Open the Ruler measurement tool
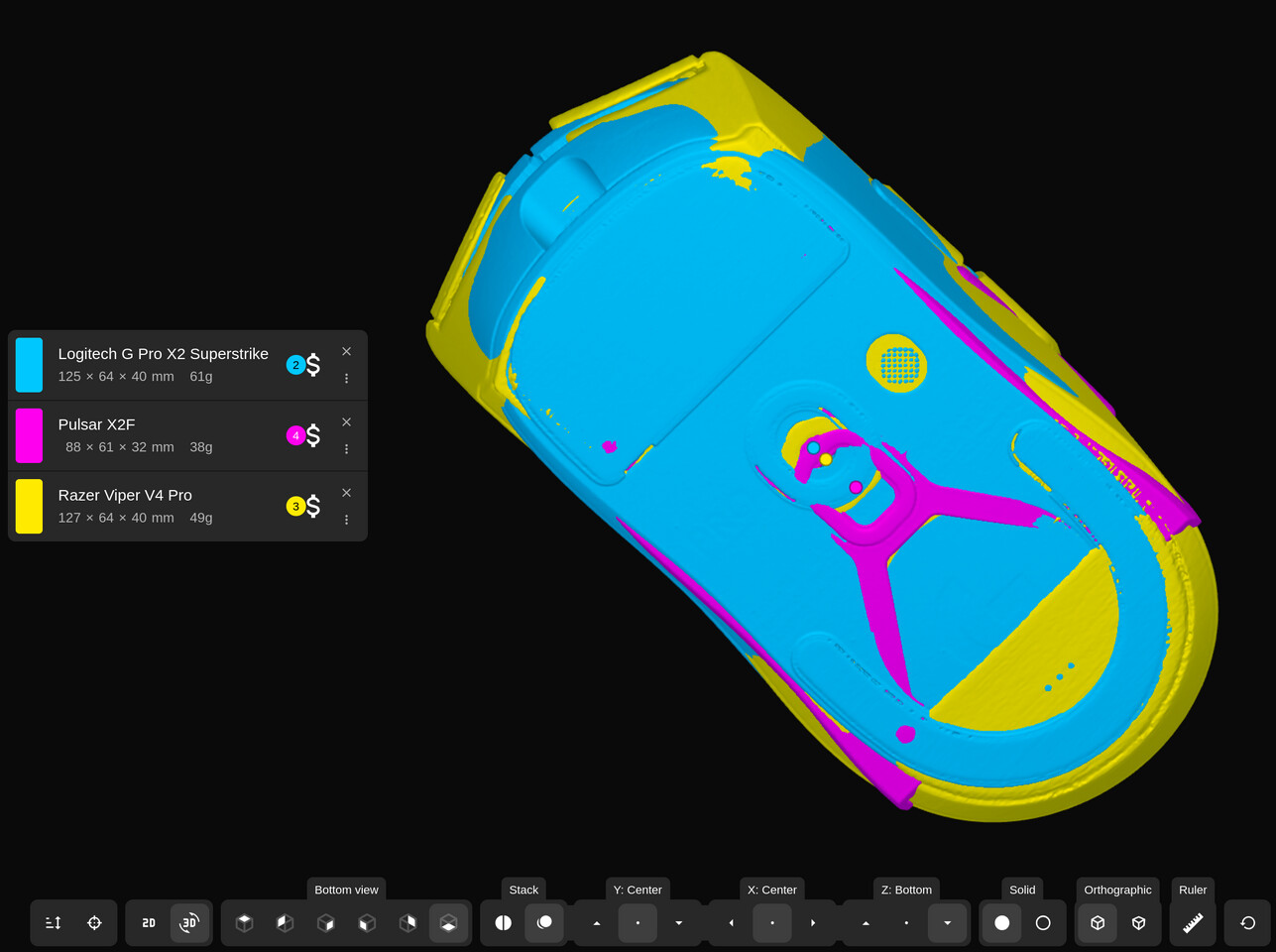The height and width of the screenshot is (952, 1276). click(1193, 922)
